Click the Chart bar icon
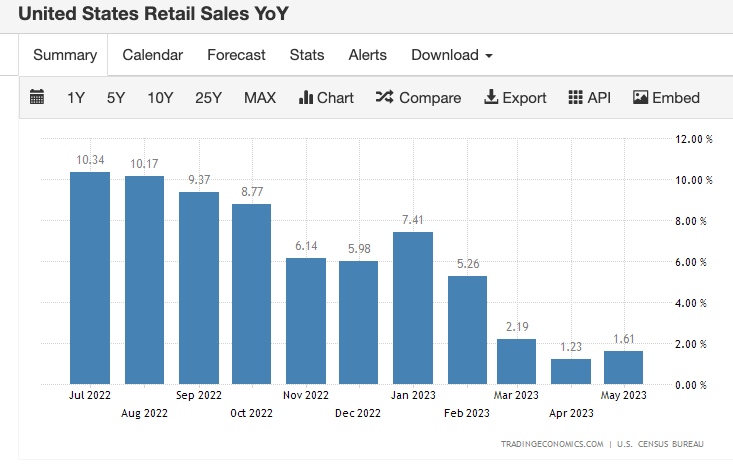The height and width of the screenshot is (472, 733). pos(307,97)
